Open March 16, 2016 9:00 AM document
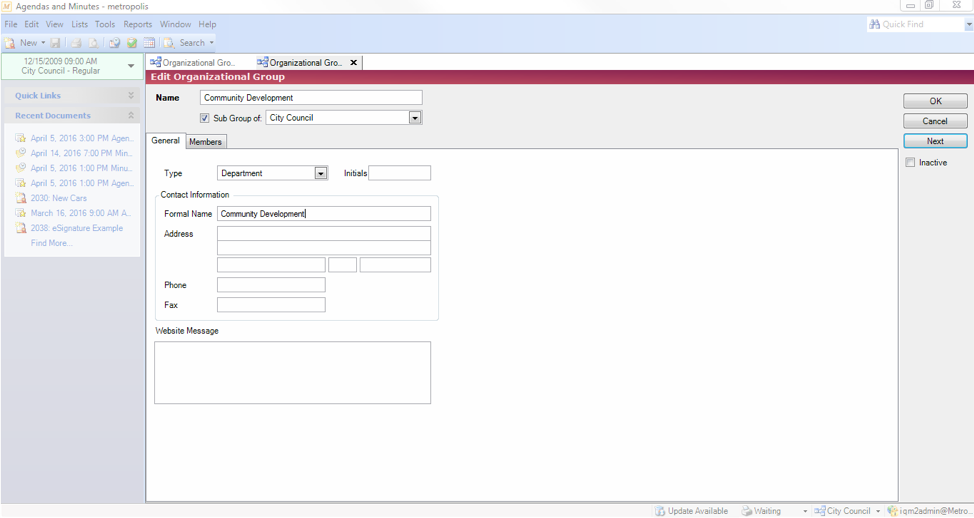This screenshot has height=518, width=974. pos(81,213)
